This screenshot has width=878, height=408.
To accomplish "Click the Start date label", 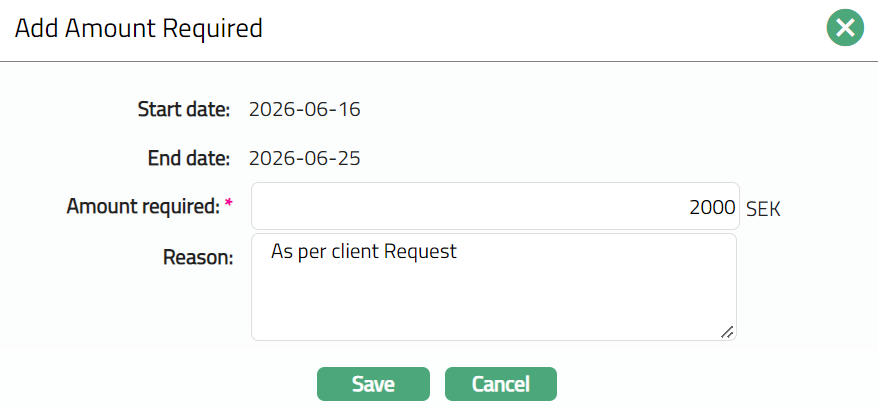I will (184, 109).
